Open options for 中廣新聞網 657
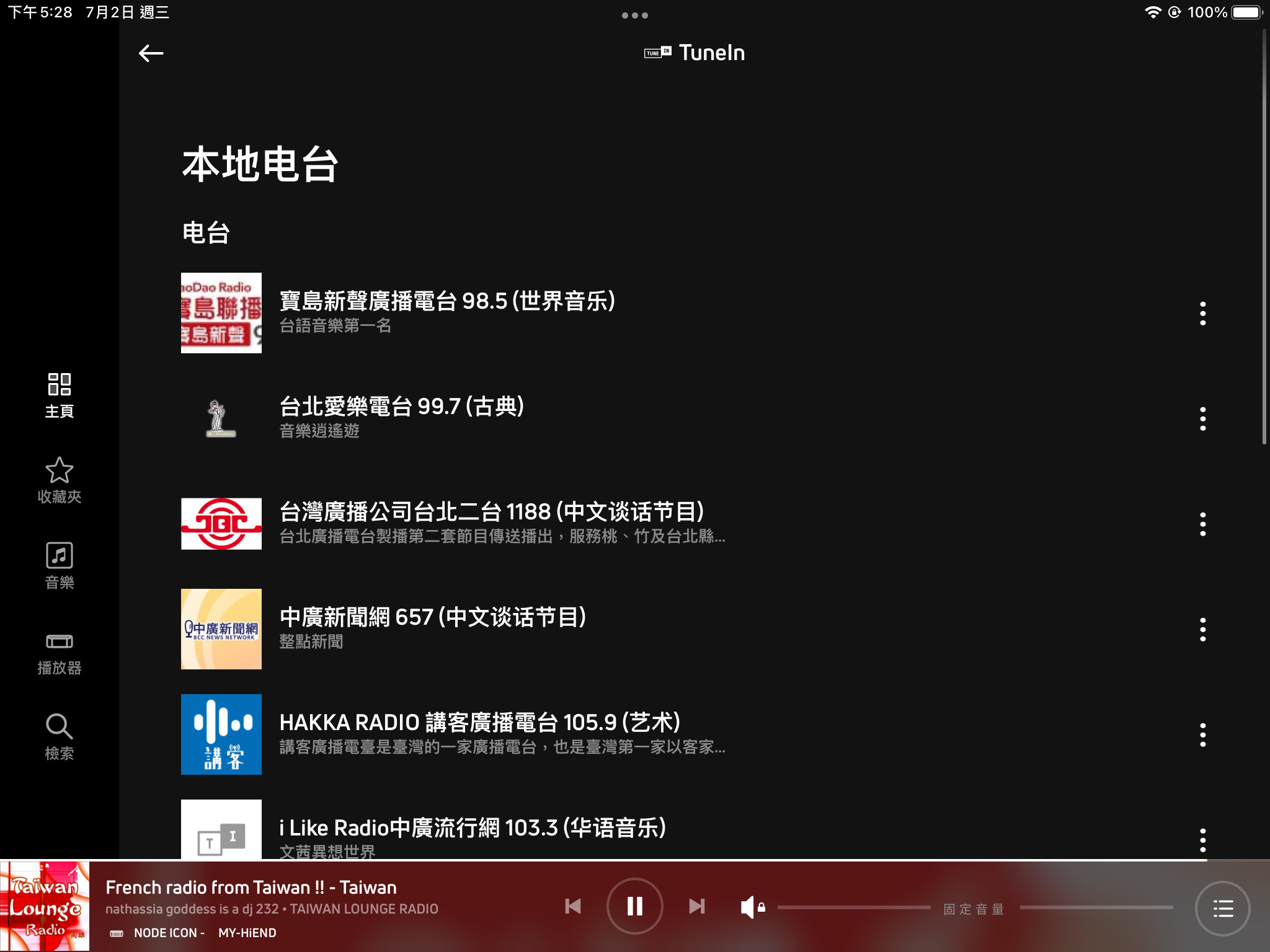1270x952 pixels. (1202, 630)
